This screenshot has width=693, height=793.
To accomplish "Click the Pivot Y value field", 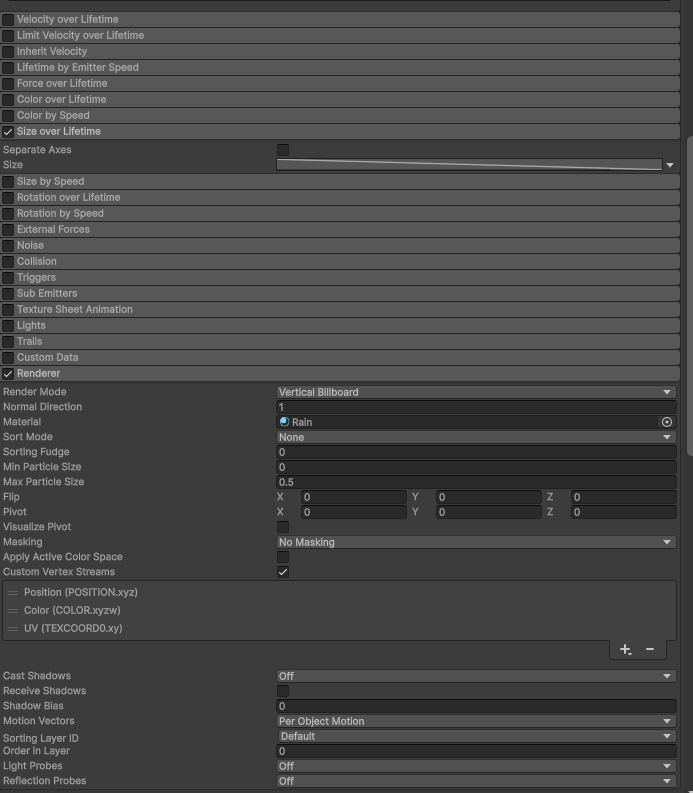I will pyautogui.click(x=489, y=512).
